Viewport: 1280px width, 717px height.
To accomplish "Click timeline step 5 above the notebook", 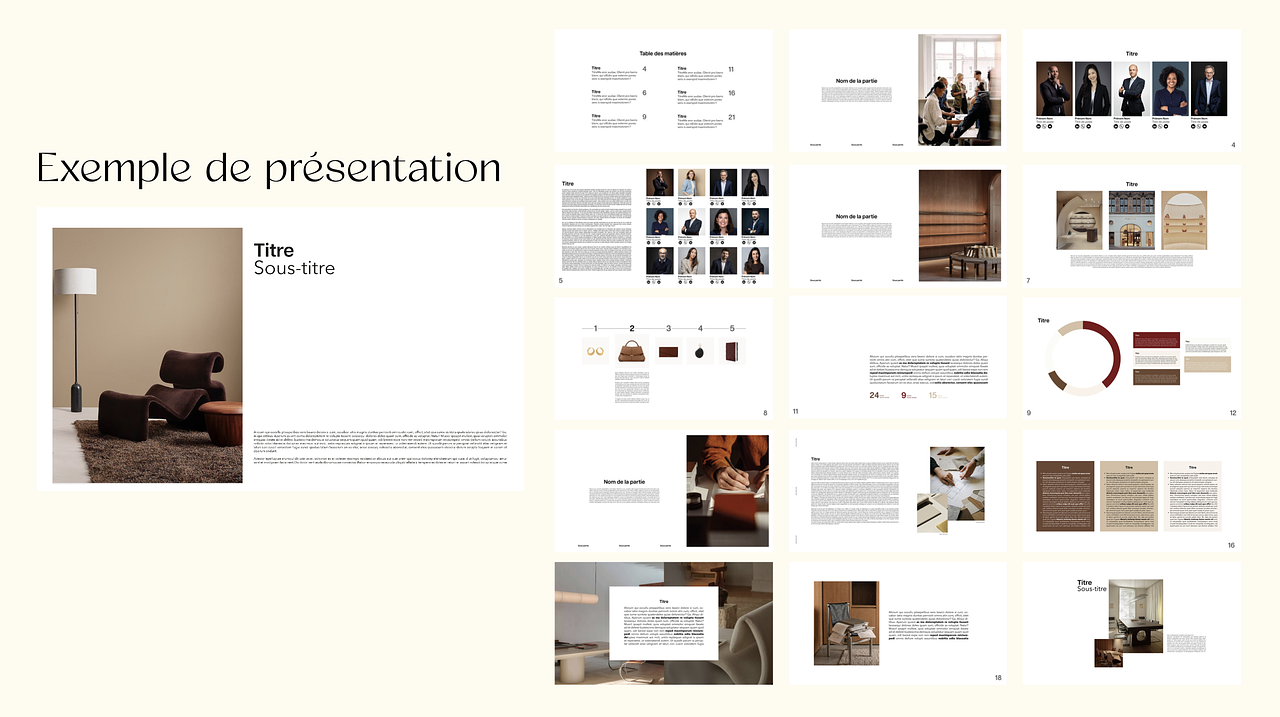I will (732, 328).
